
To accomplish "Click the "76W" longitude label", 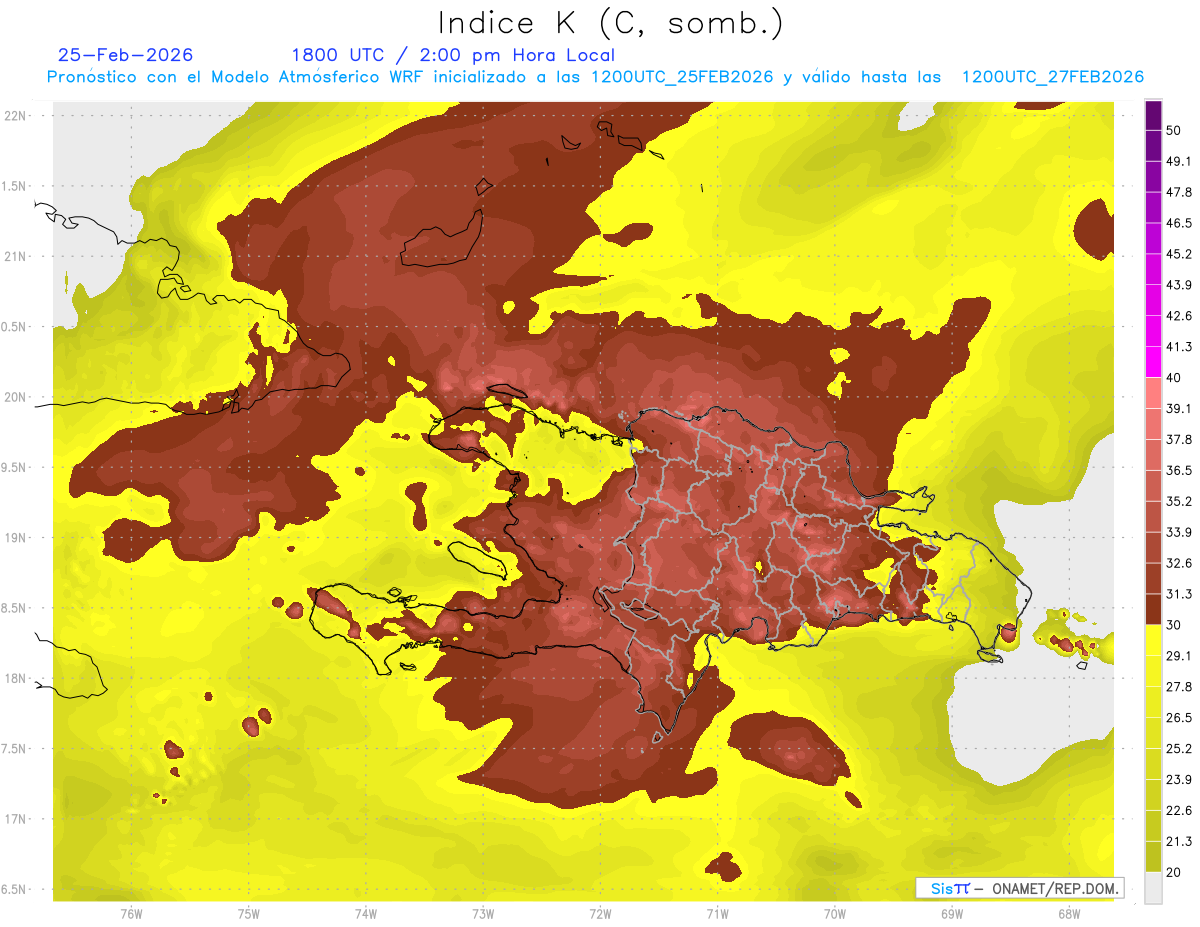I will [x=131, y=914].
